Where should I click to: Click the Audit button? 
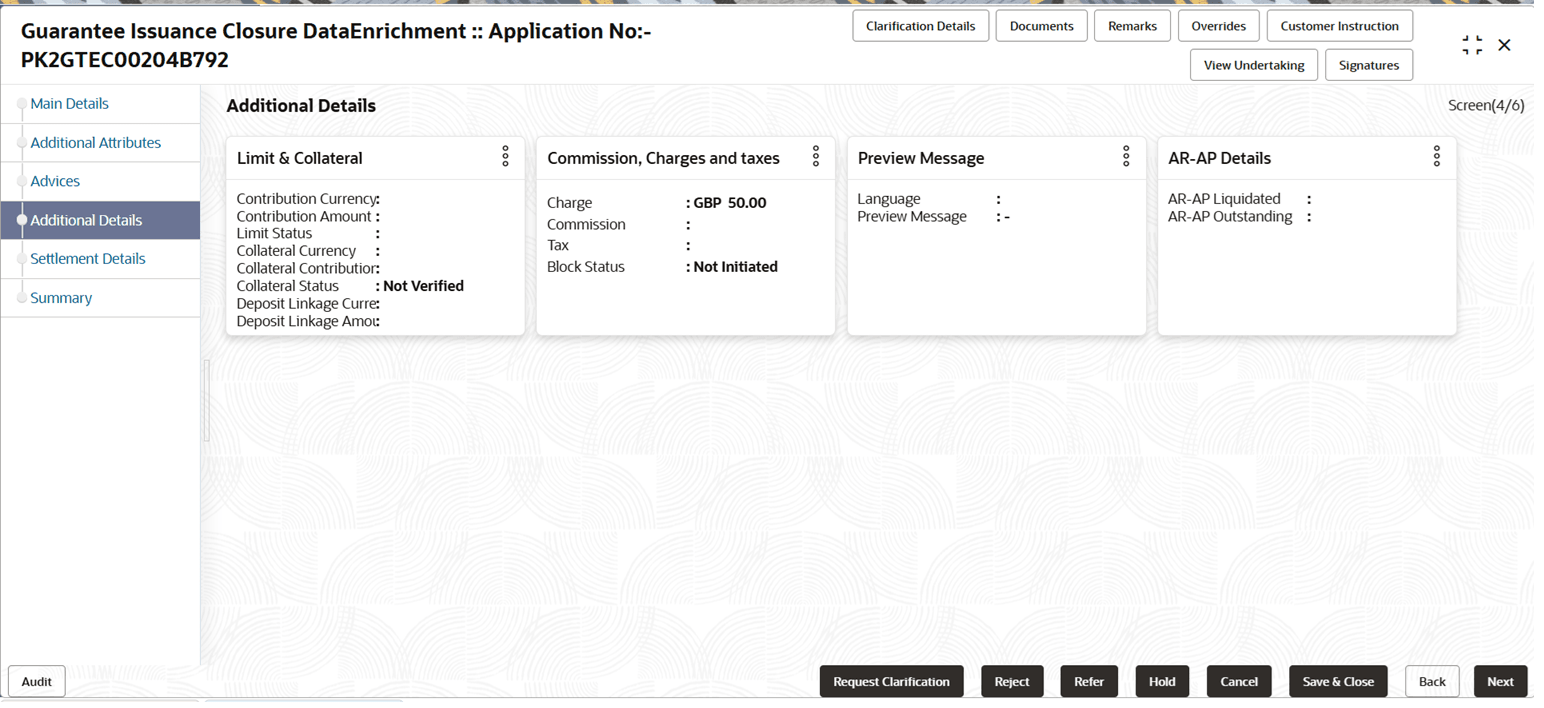(37, 681)
